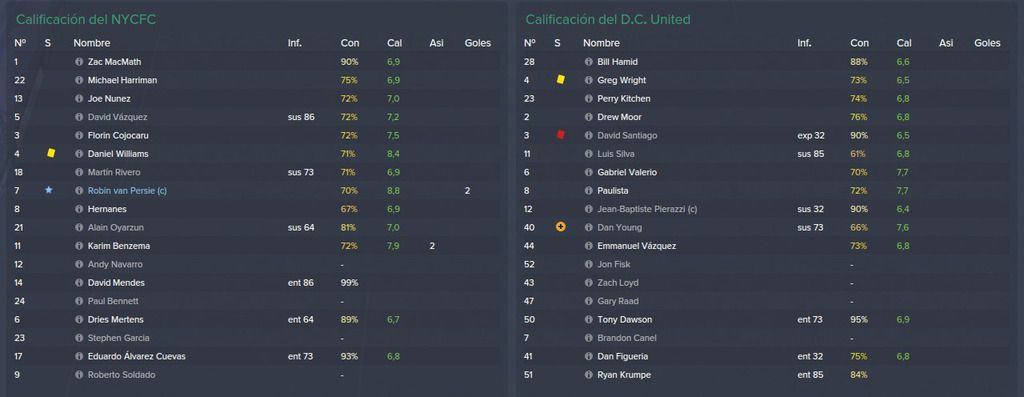The height and width of the screenshot is (397, 1024).
Task: Sort NYCFC table by Cal column
Action: [x=394, y=43]
